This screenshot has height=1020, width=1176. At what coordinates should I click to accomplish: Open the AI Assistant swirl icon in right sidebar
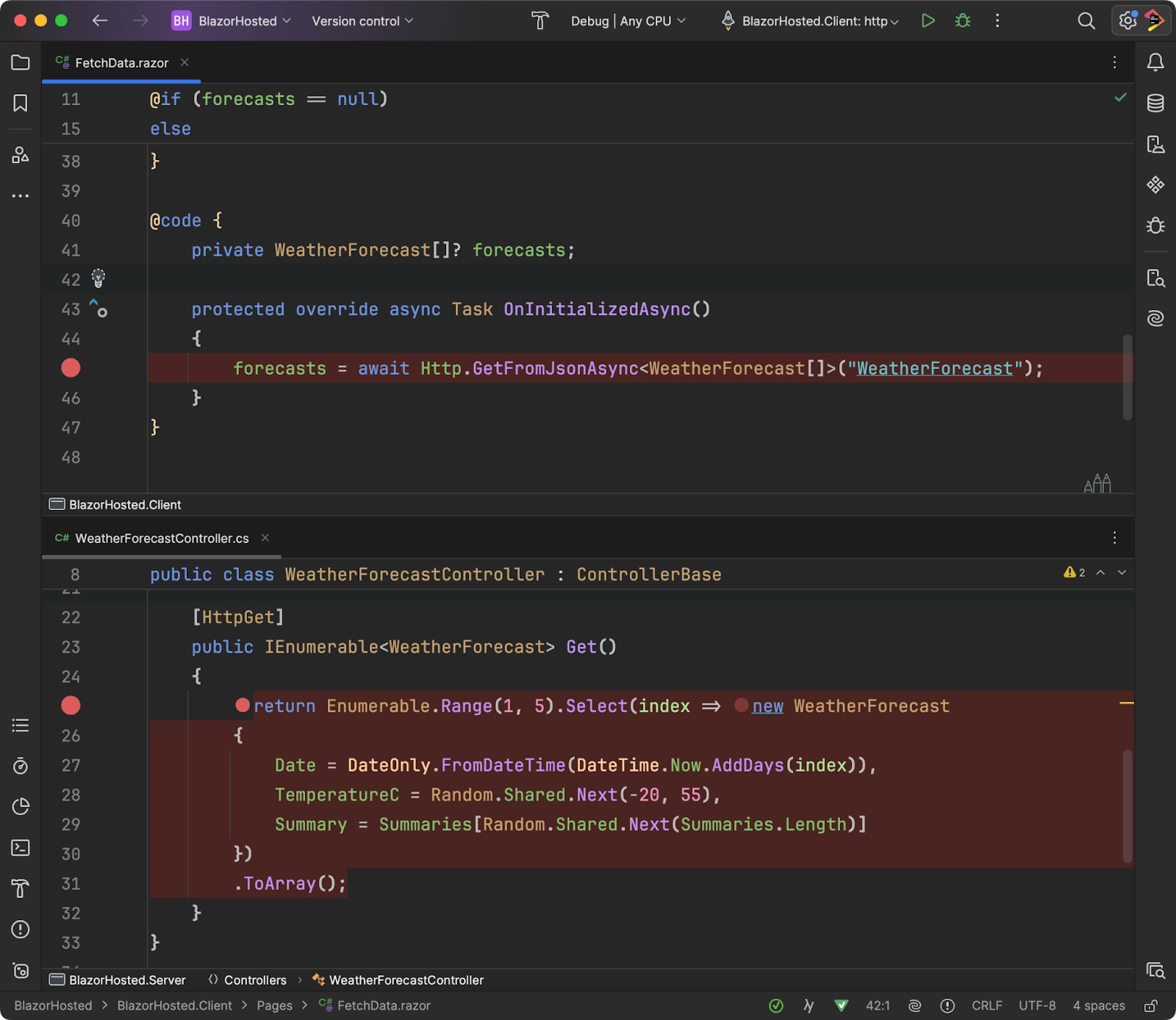click(1155, 318)
